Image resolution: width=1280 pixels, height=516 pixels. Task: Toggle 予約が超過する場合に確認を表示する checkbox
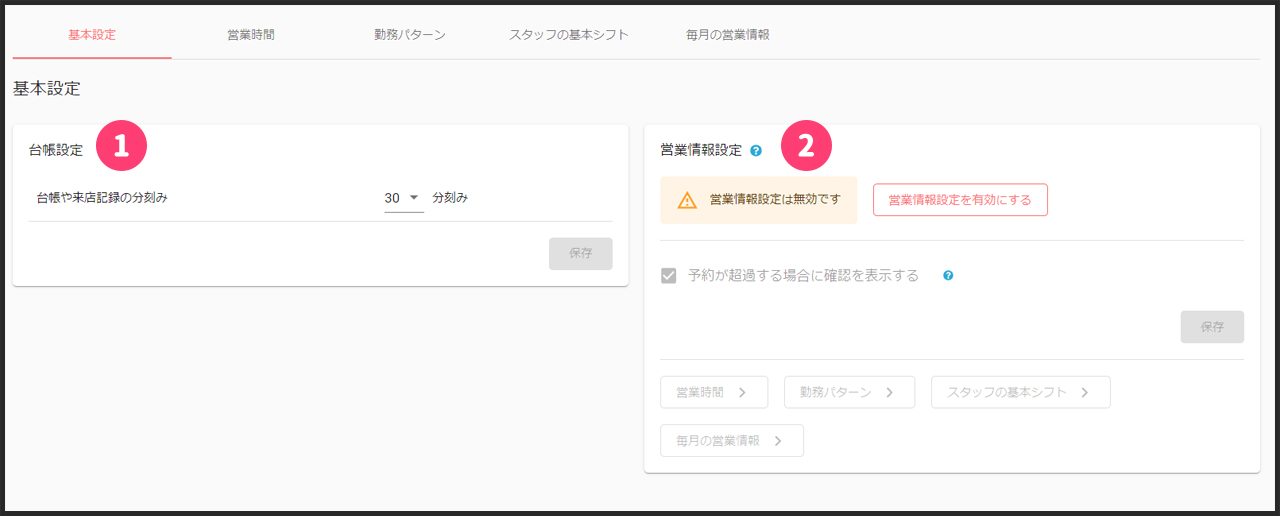pos(669,276)
